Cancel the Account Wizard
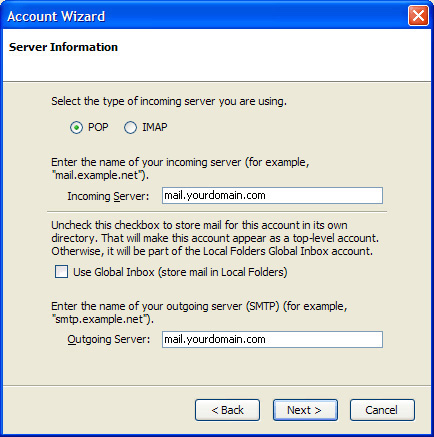 382,410
